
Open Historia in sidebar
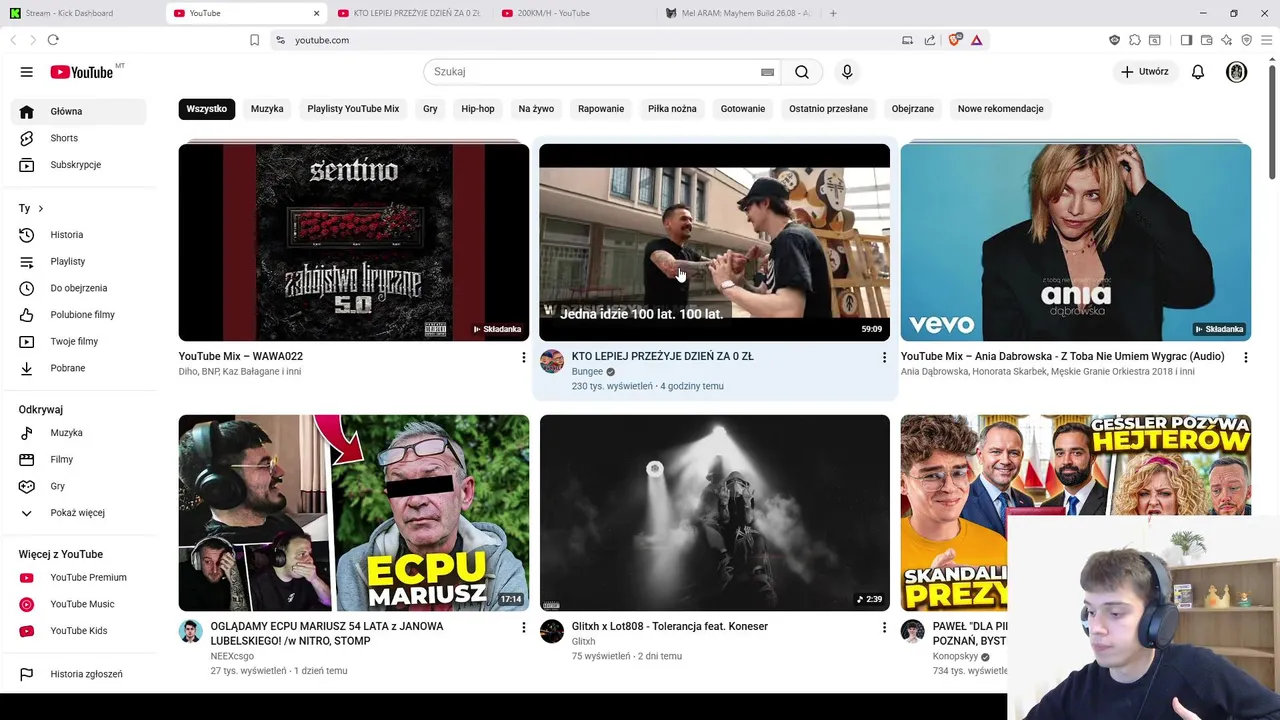[78, 235]
